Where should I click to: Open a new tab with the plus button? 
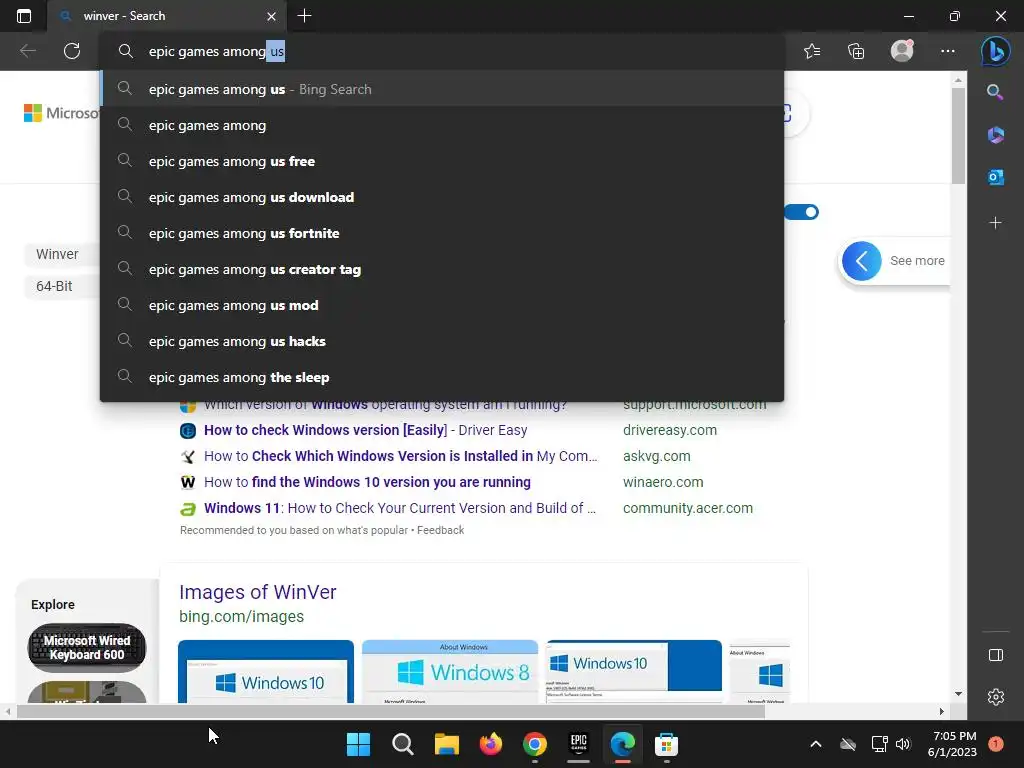[304, 16]
